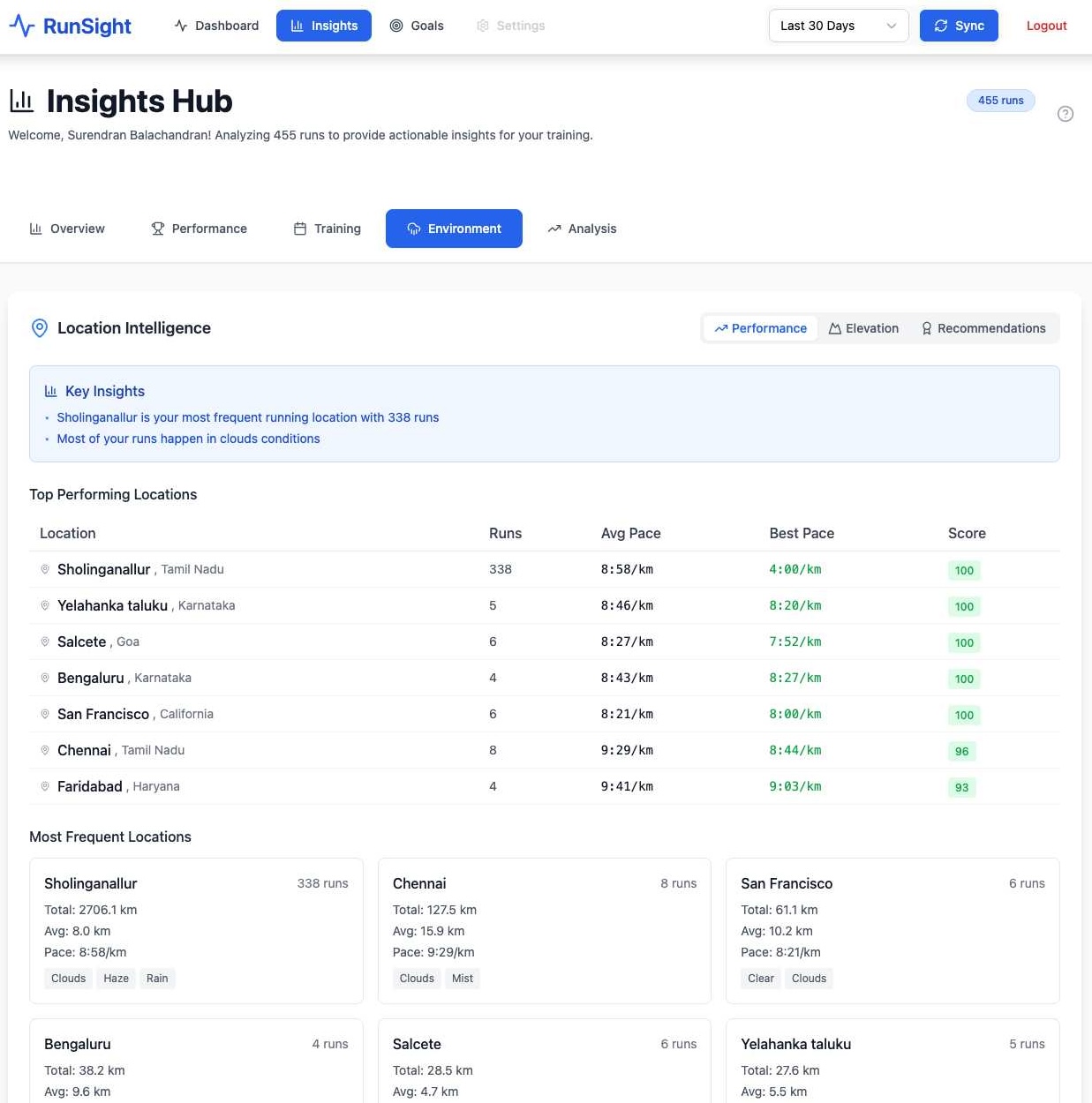Click Faridabad's score badge 93
Viewport: 1092px width, 1103px height.
[x=961, y=787]
